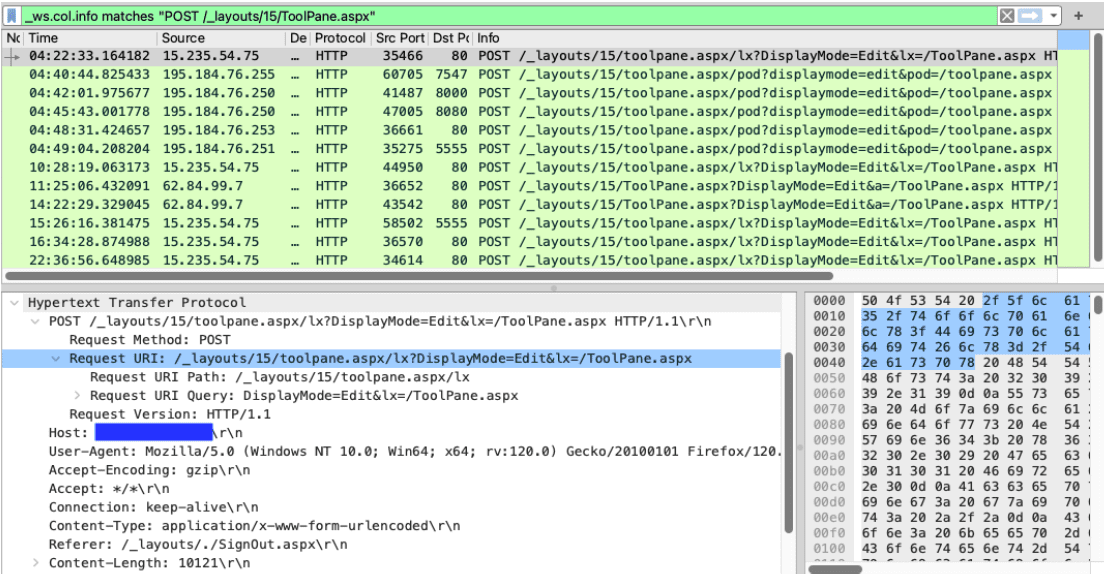The height and width of the screenshot is (581, 1104).
Task: Select the Referer header field
Action: pyautogui.click(x=198, y=544)
